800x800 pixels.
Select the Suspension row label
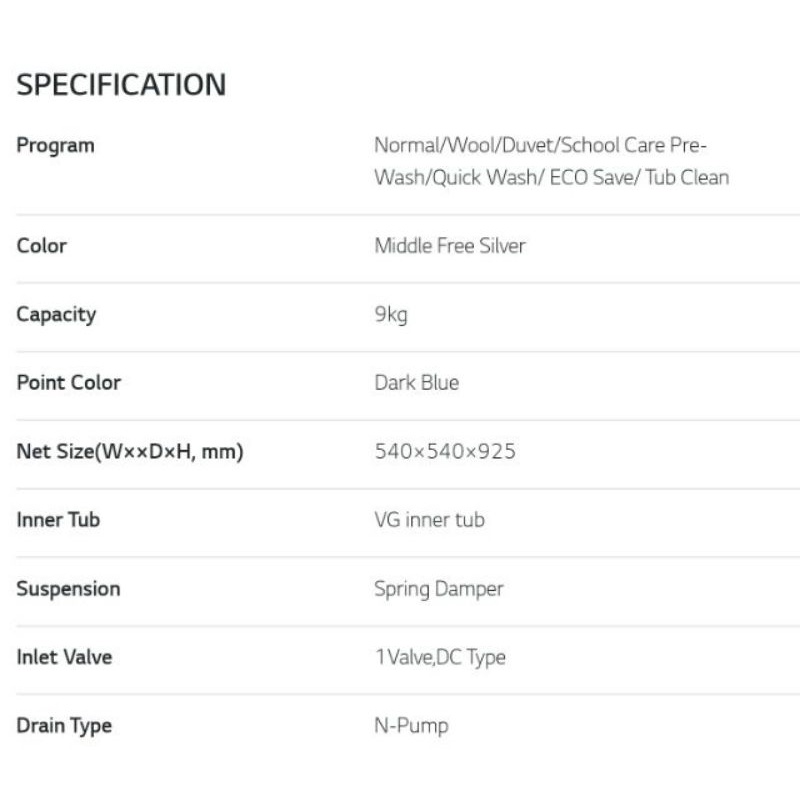68,588
